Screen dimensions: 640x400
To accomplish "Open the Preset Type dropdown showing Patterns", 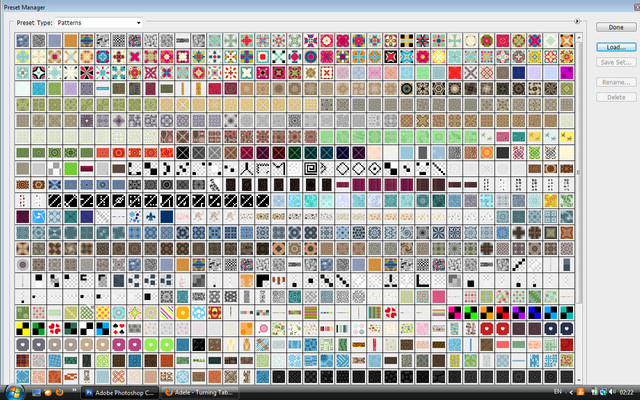I will (98, 23).
